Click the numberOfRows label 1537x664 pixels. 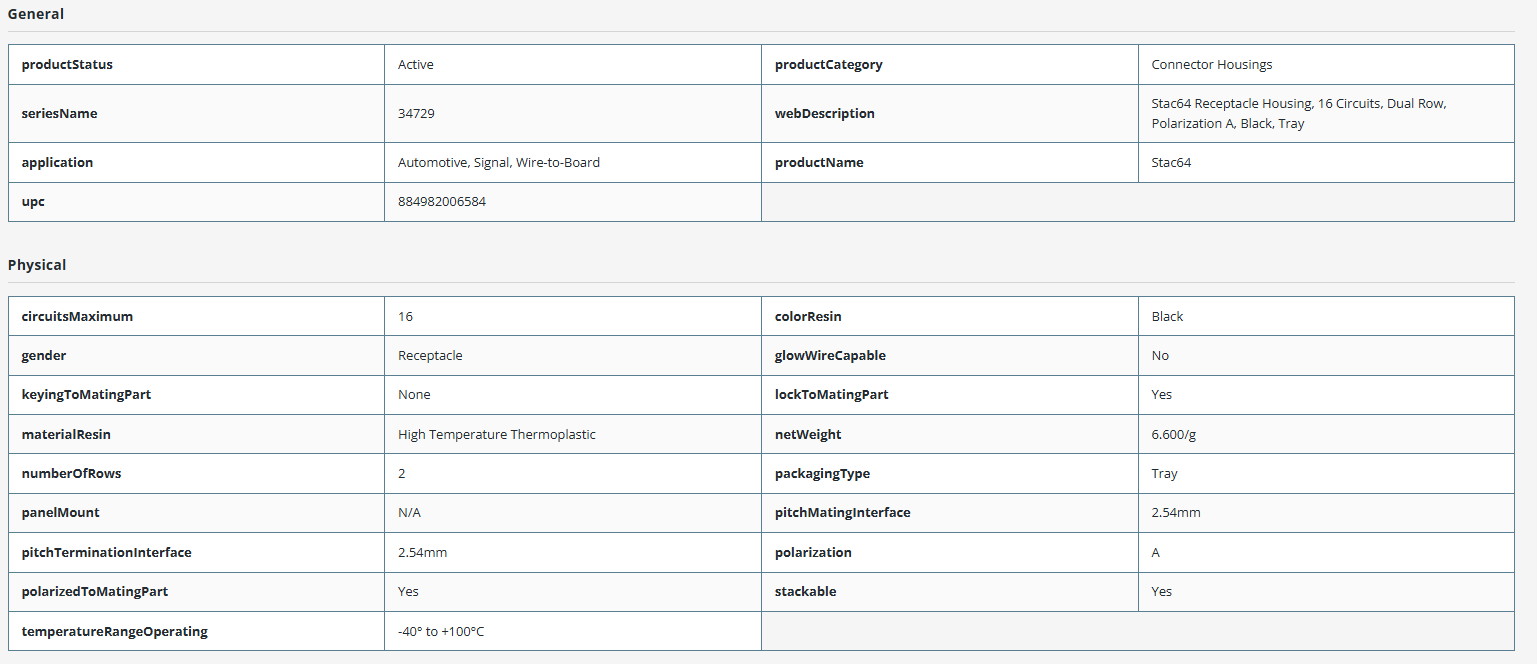coord(72,473)
